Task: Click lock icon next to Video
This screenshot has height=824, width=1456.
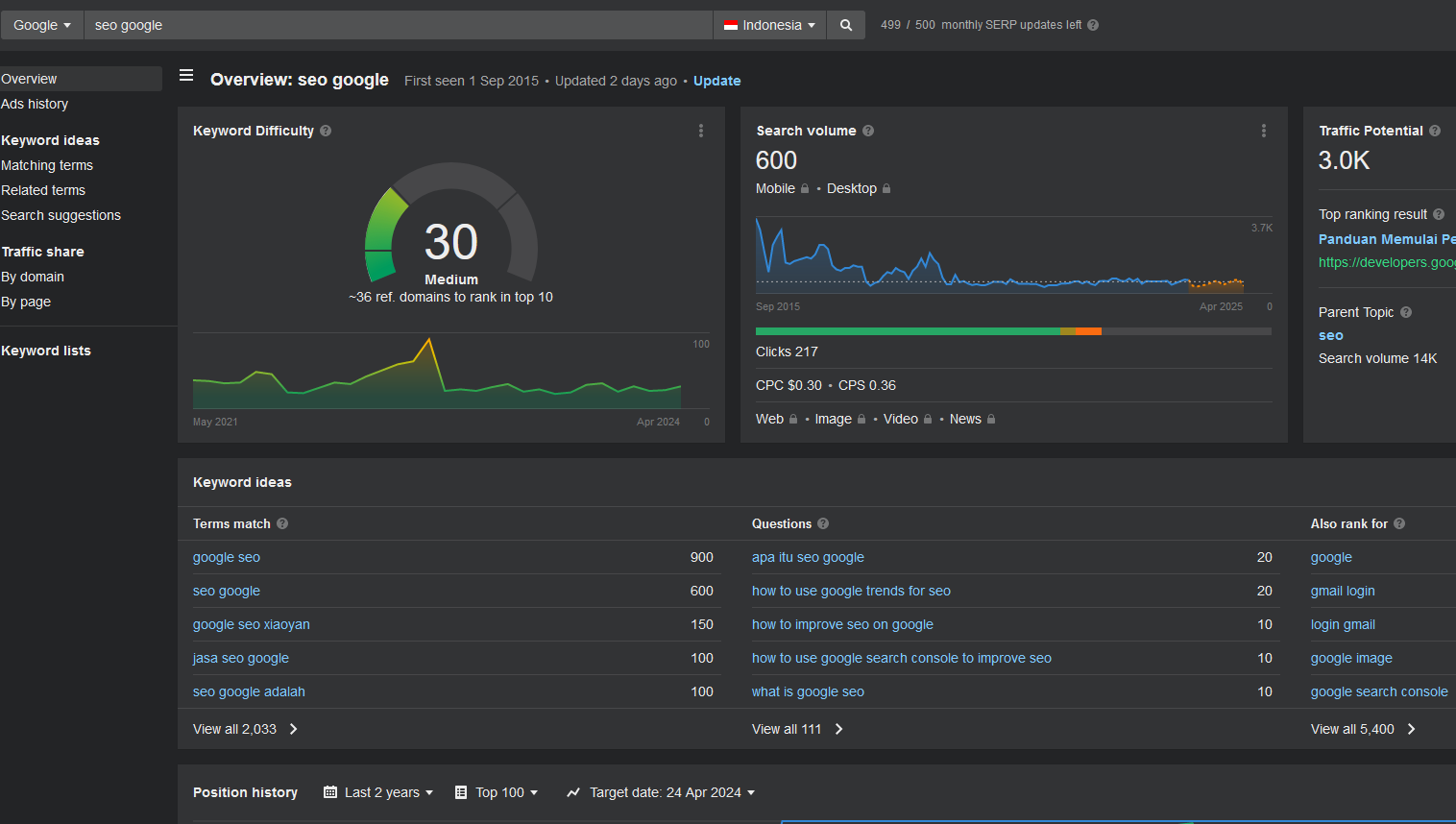Action: pyautogui.click(x=928, y=419)
